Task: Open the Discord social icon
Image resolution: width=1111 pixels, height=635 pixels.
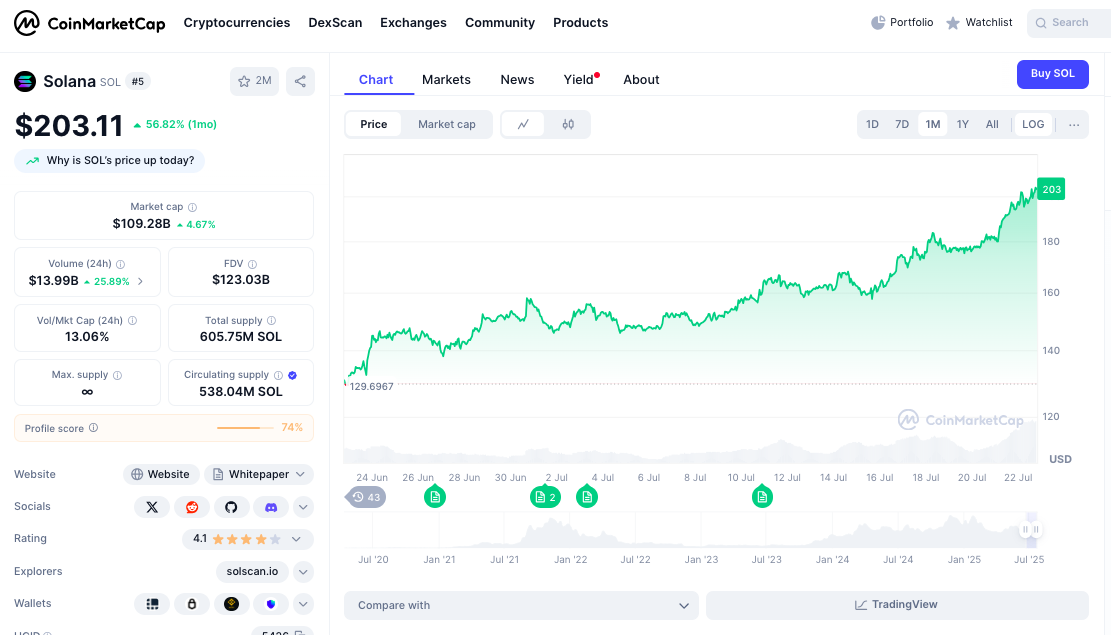Action: pos(271,507)
